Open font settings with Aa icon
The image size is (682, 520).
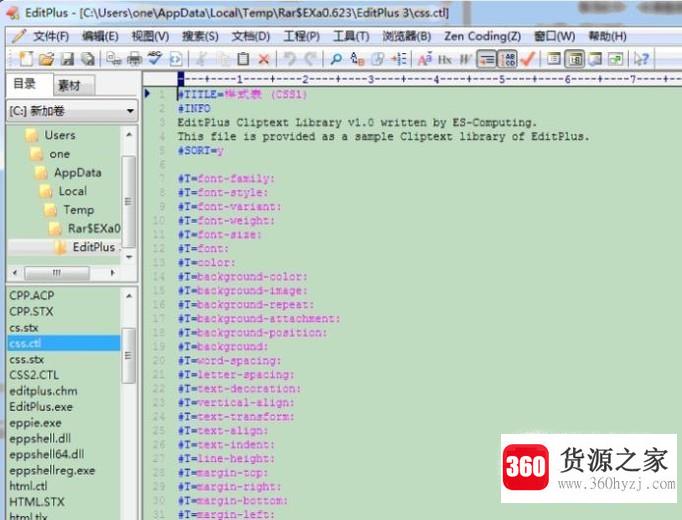point(425,59)
